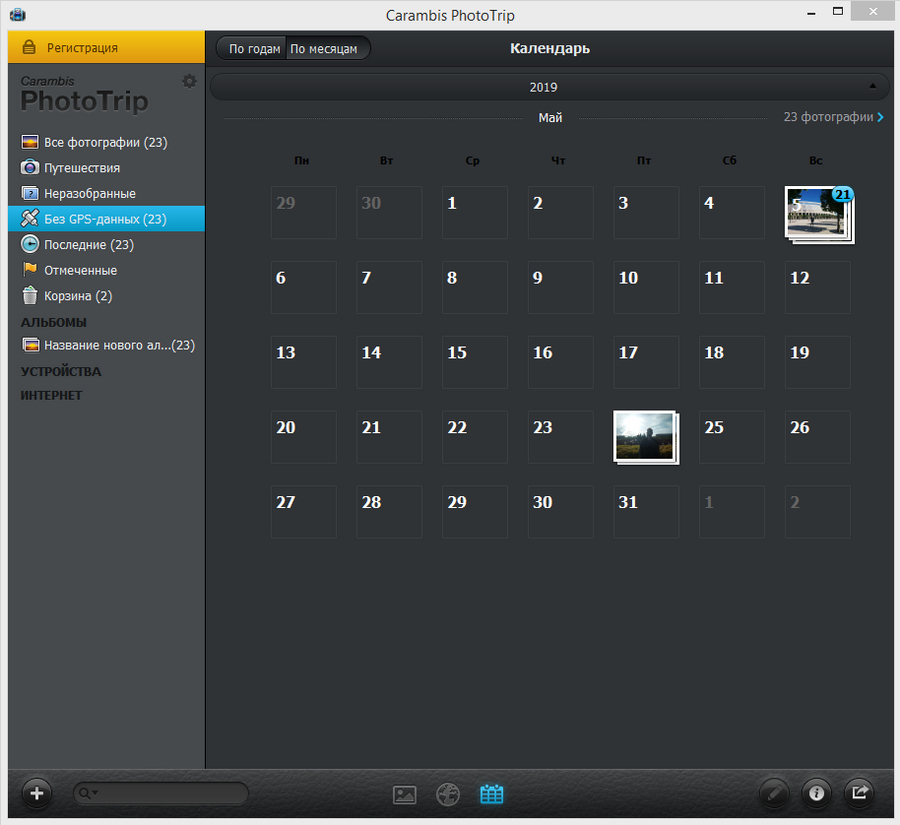This screenshot has height=825, width=900.
Task: Click the Carambis PhotoTrip app icon in title bar
Action: tap(18, 14)
